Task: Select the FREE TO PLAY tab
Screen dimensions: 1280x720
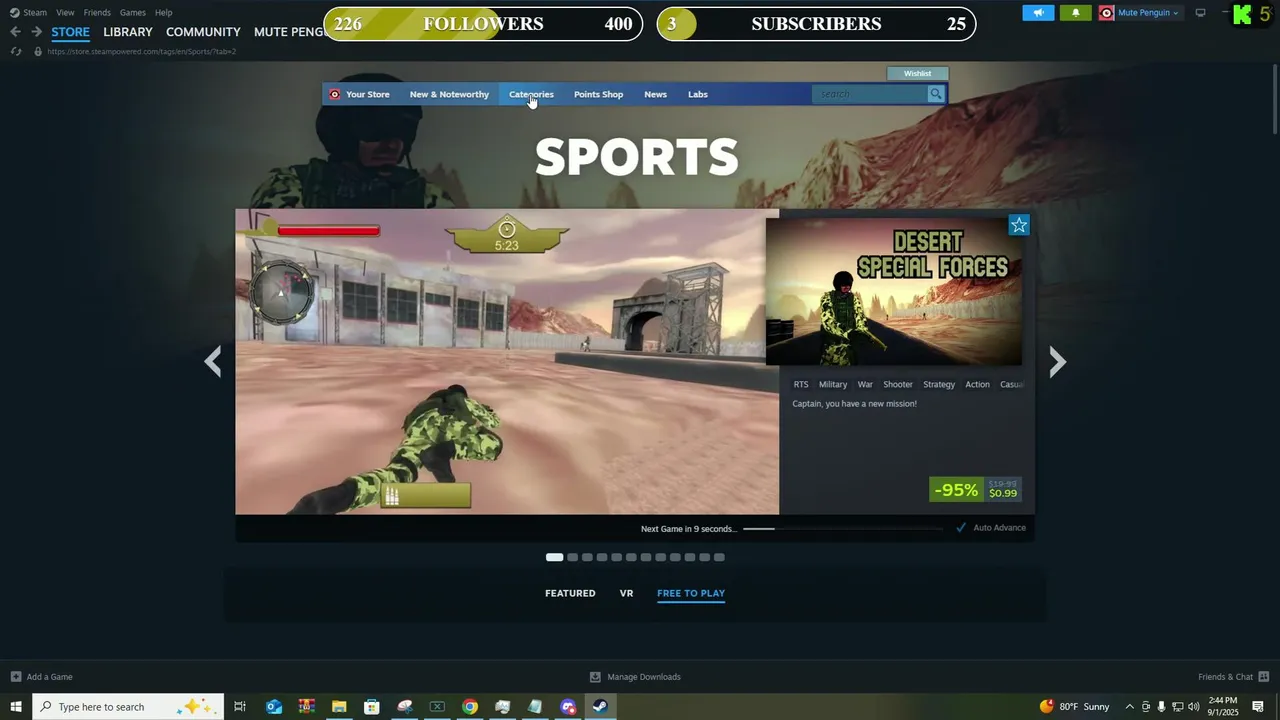Action: point(691,593)
